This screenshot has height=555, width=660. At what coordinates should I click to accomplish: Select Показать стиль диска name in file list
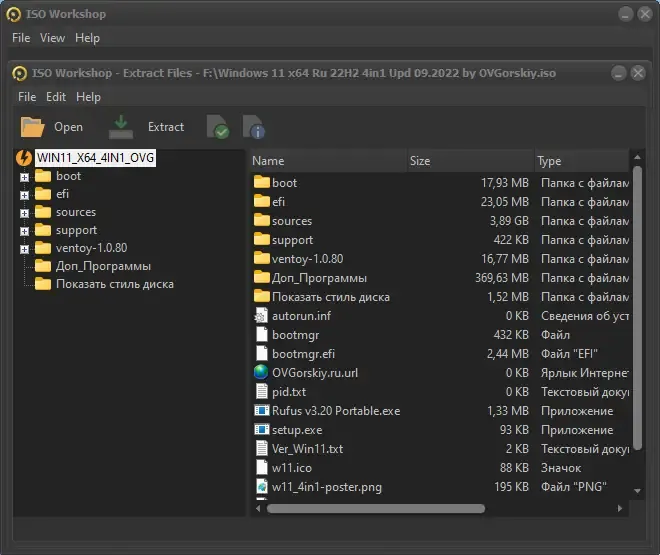click(x=331, y=297)
